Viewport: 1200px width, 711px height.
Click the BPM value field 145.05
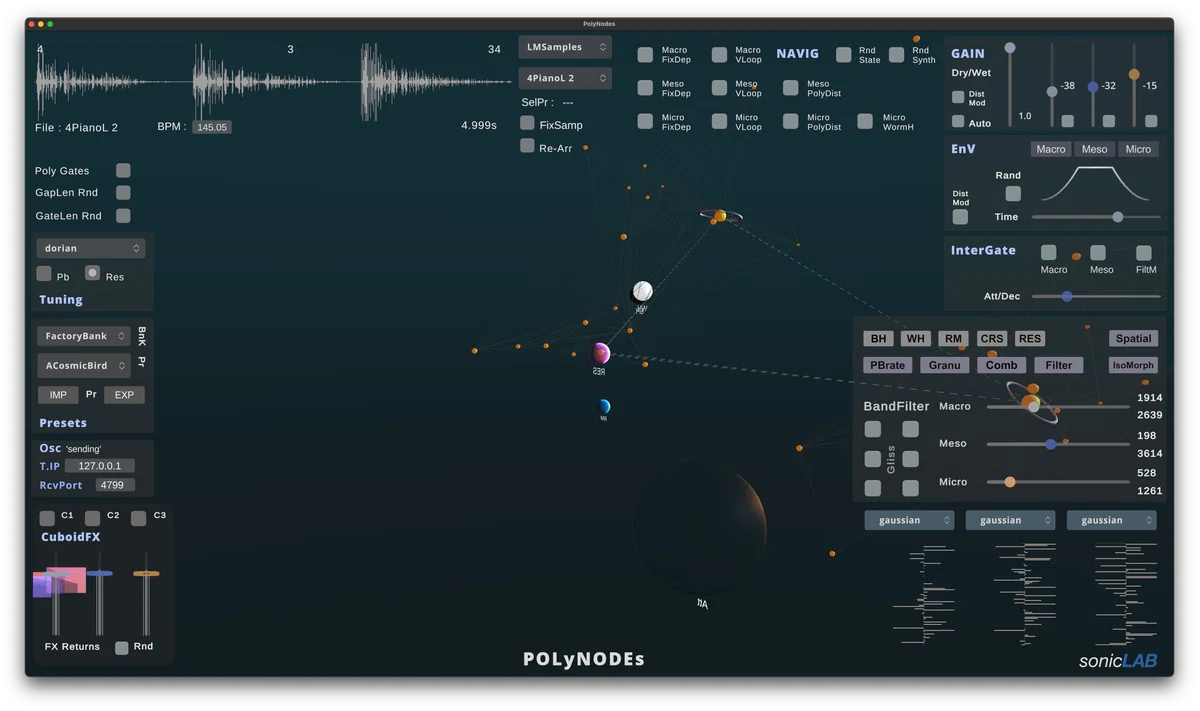pos(212,127)
